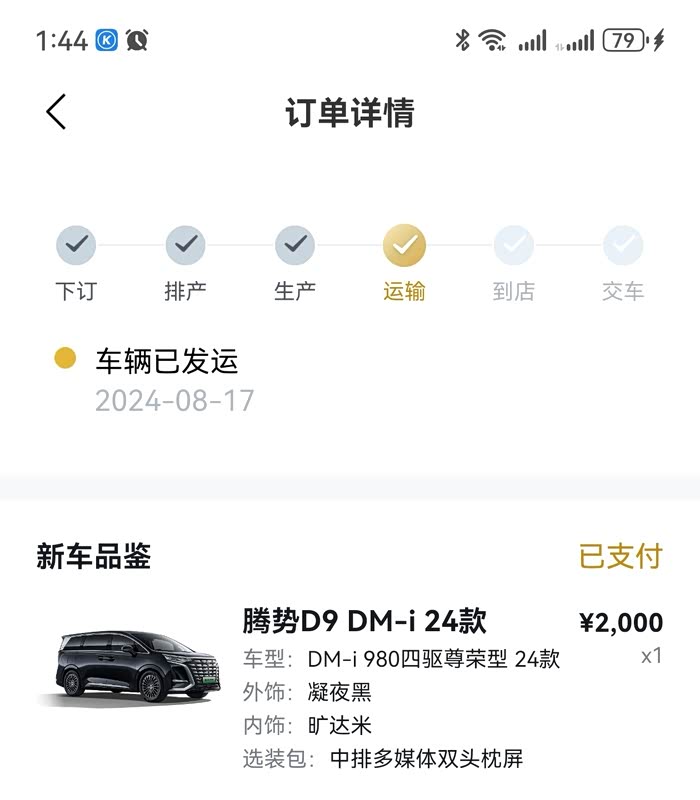
Task: Tap the yellow 车辆已发运 status dot
Action: [x=65, y=359]
